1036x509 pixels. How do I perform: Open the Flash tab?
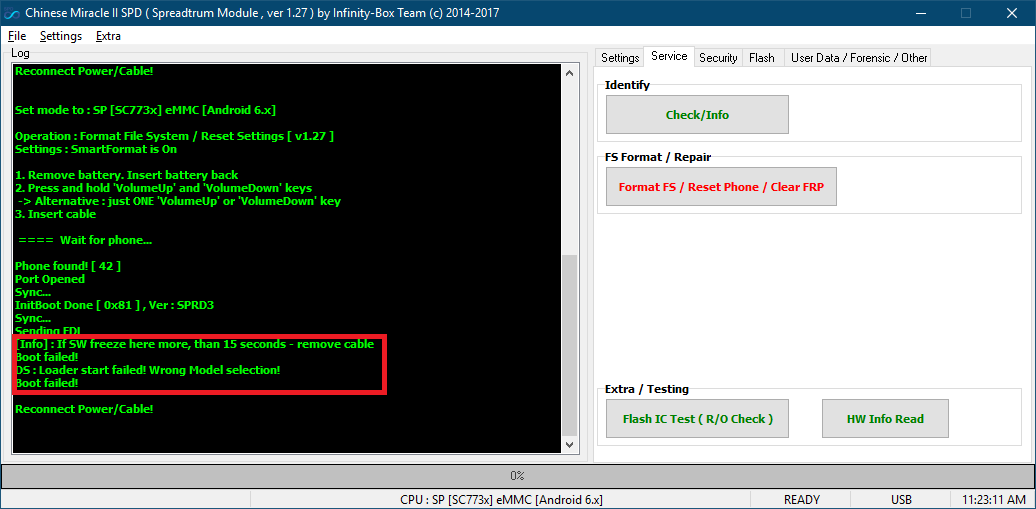(762, 58)
